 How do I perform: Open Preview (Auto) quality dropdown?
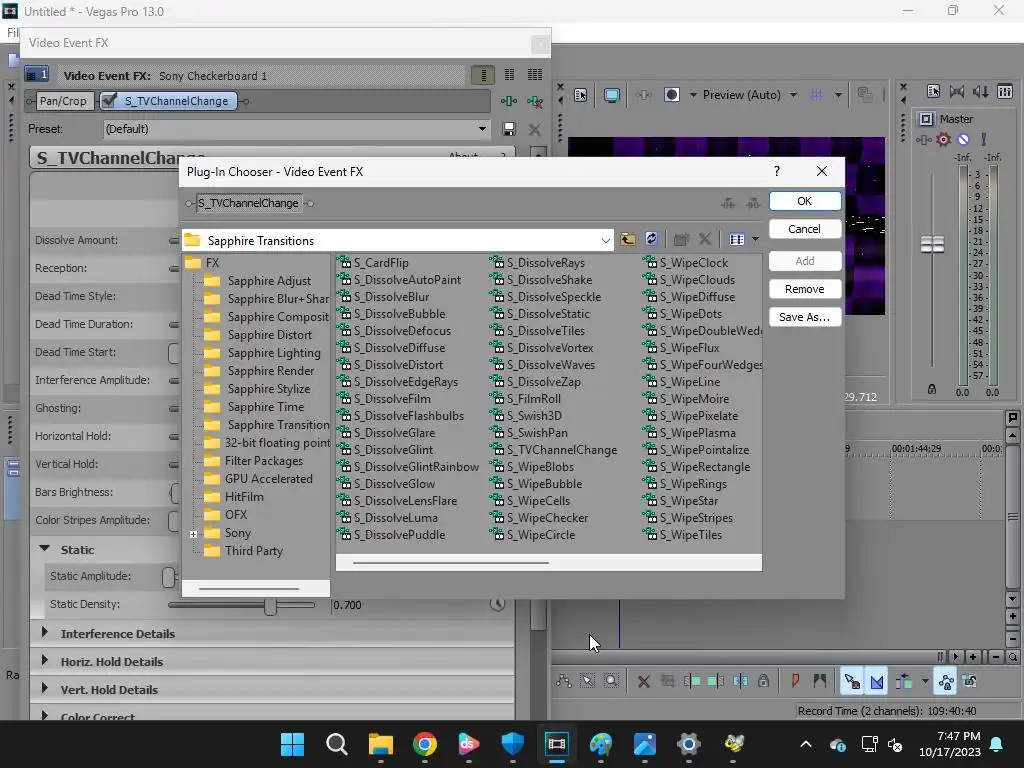793,95
